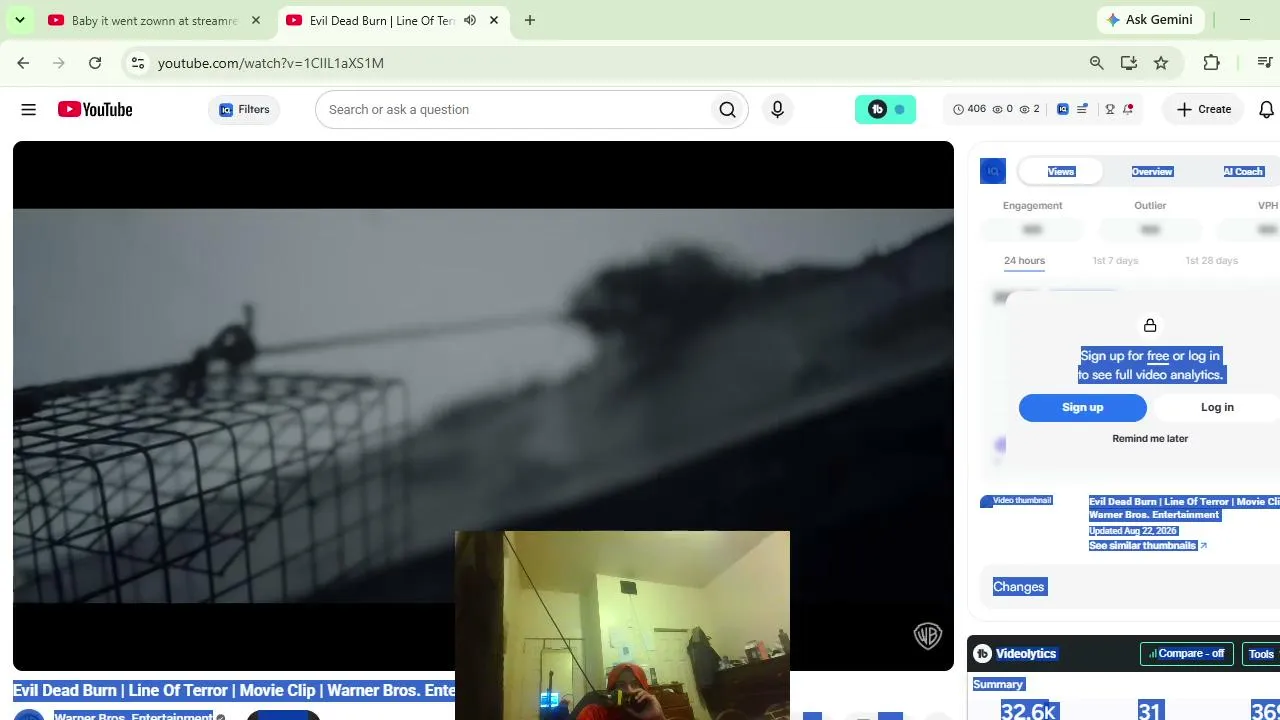Mute the Evil Dead Burn tab audio
This screenshot has width=1280, height=720.
(x=470, y=20)
